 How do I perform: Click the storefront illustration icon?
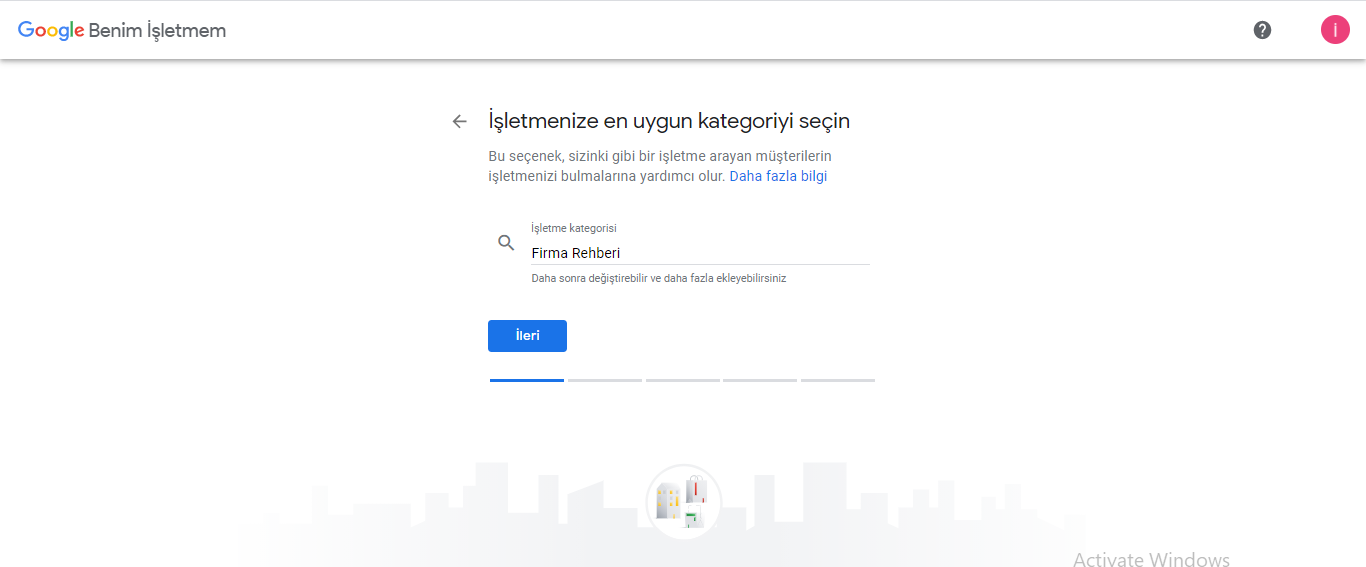click(683, 502)
